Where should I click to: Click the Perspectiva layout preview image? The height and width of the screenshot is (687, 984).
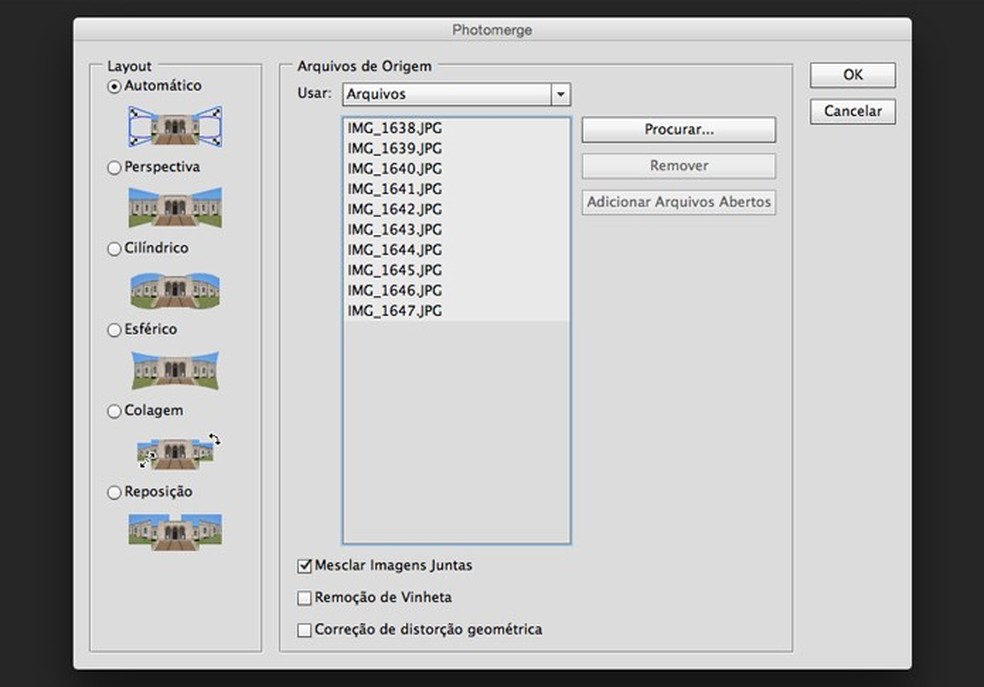click(175, 207)
